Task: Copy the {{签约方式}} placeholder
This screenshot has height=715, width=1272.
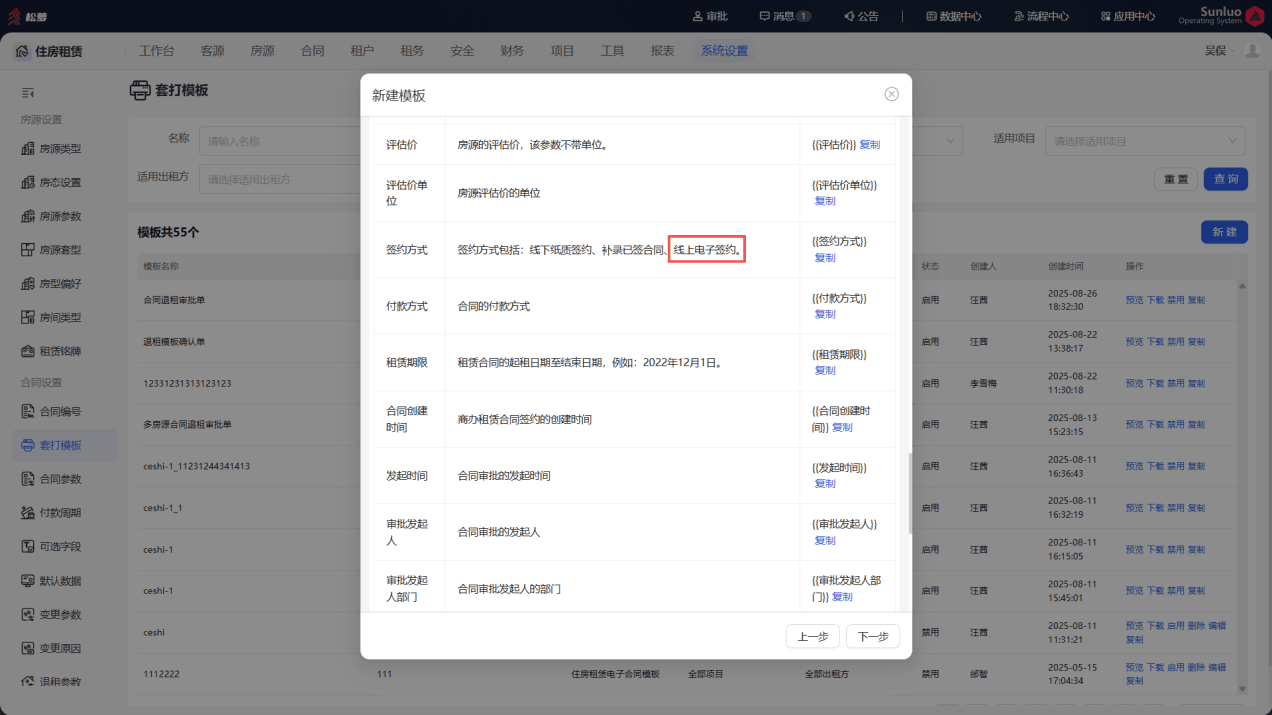Action: [825, 258]
